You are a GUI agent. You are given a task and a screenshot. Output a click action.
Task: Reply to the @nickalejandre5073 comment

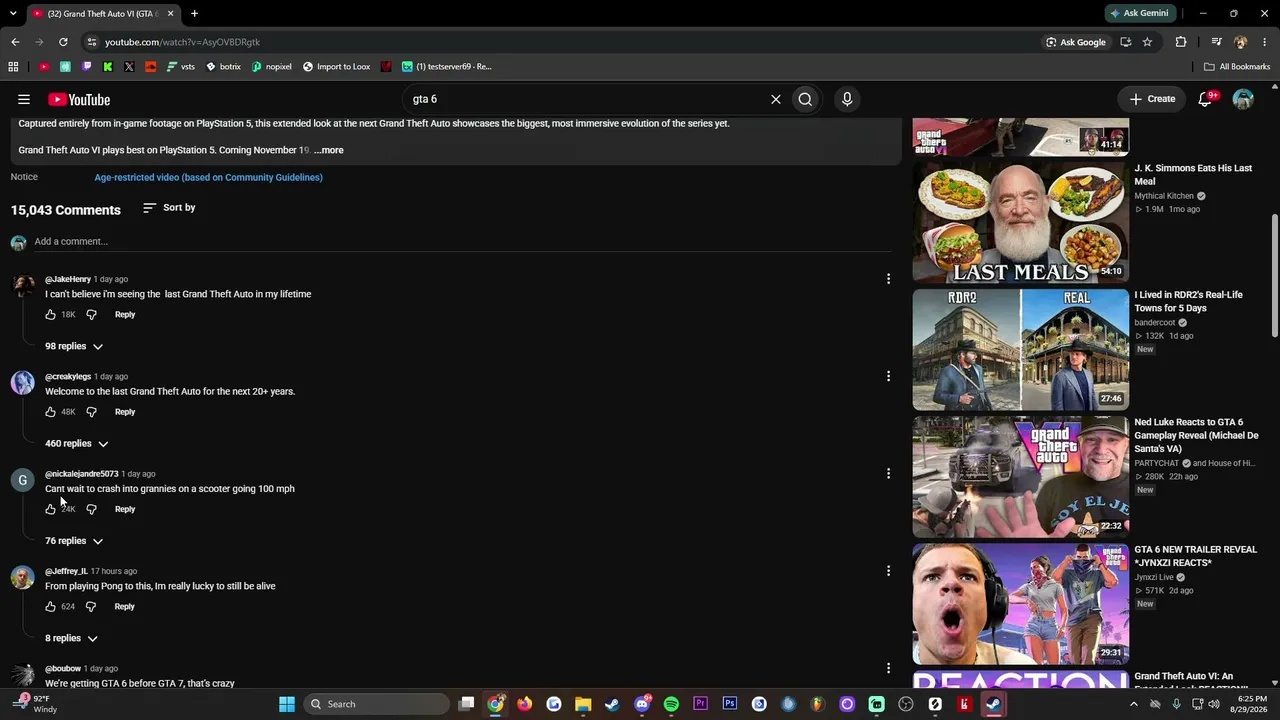coord(125,509)
